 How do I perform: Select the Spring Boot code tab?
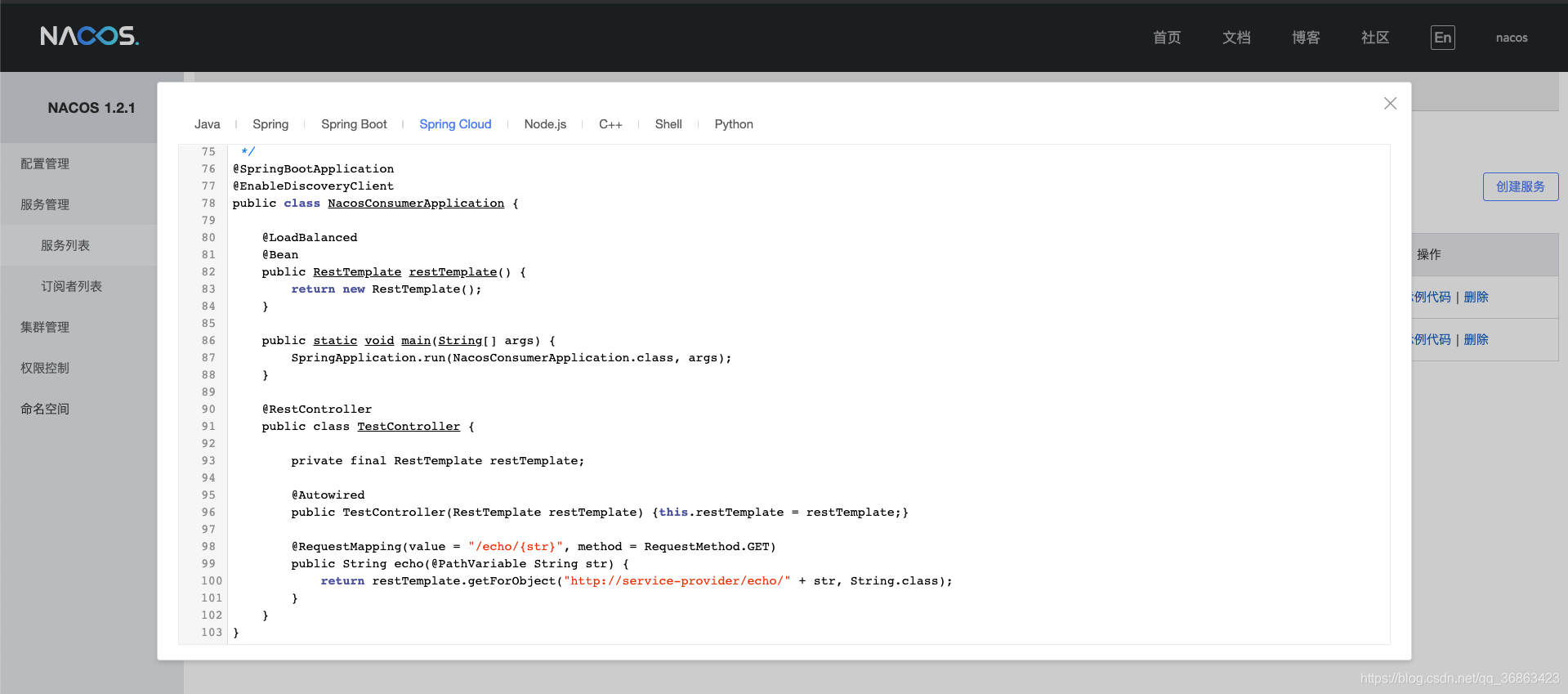[354, 124]
